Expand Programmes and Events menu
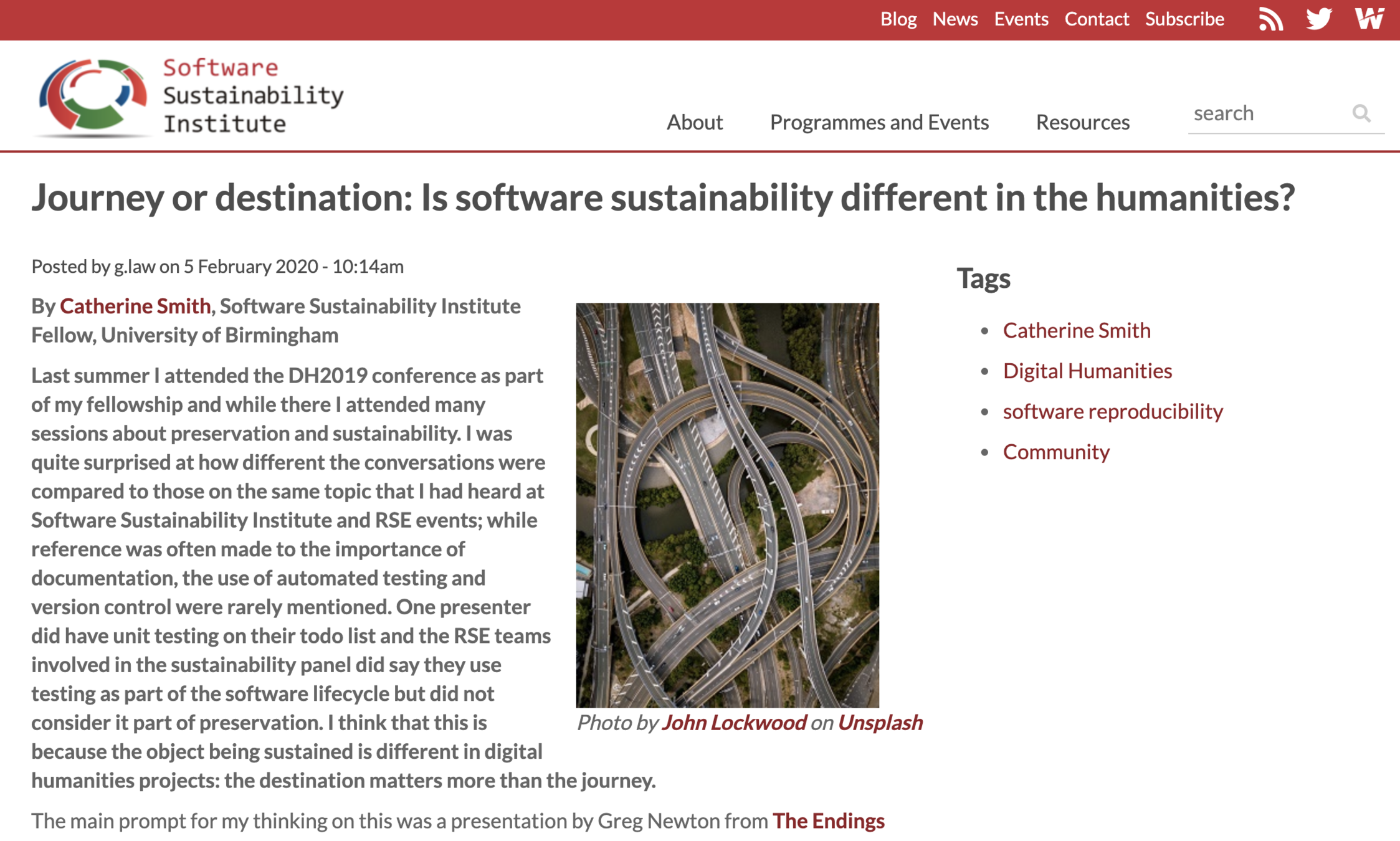1400x841 pixels. coord(879,122)
